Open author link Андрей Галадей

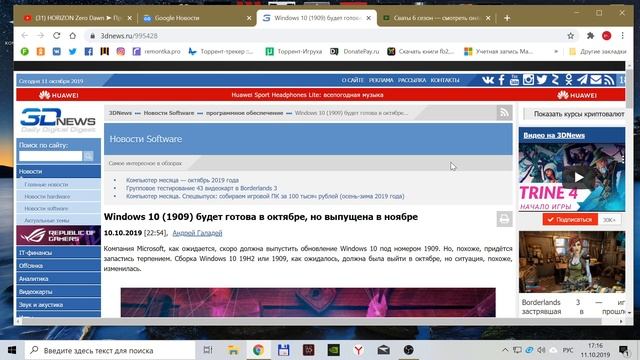pyautogui.click(x=197, y=233)
